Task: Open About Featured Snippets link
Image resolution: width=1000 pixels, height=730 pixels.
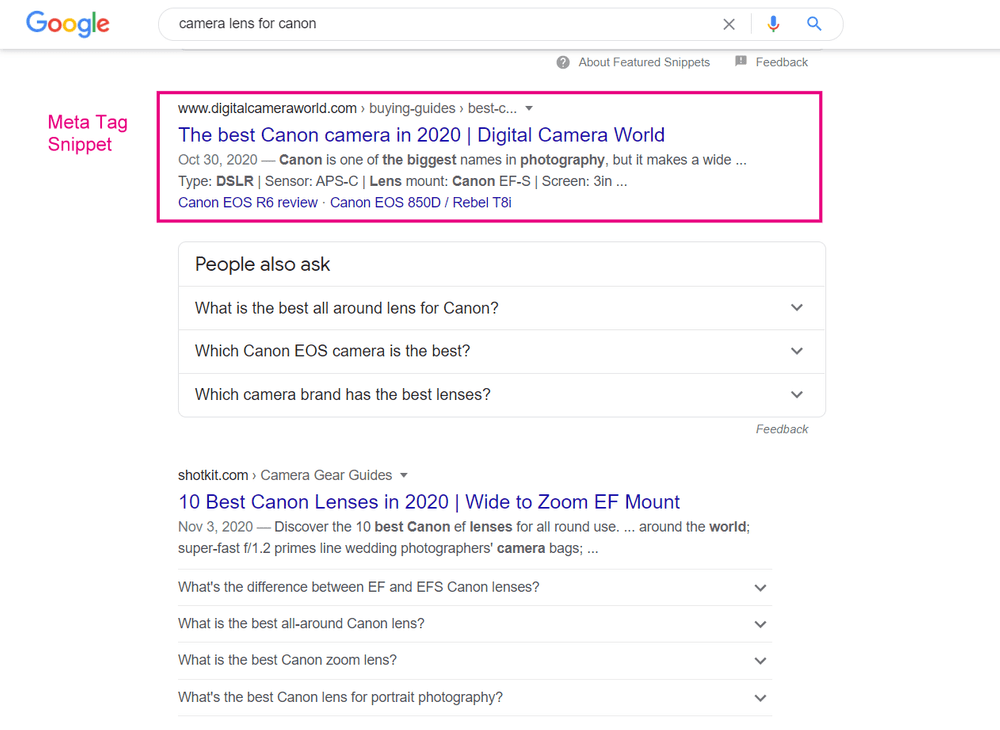Action: (x=644, y=62)
